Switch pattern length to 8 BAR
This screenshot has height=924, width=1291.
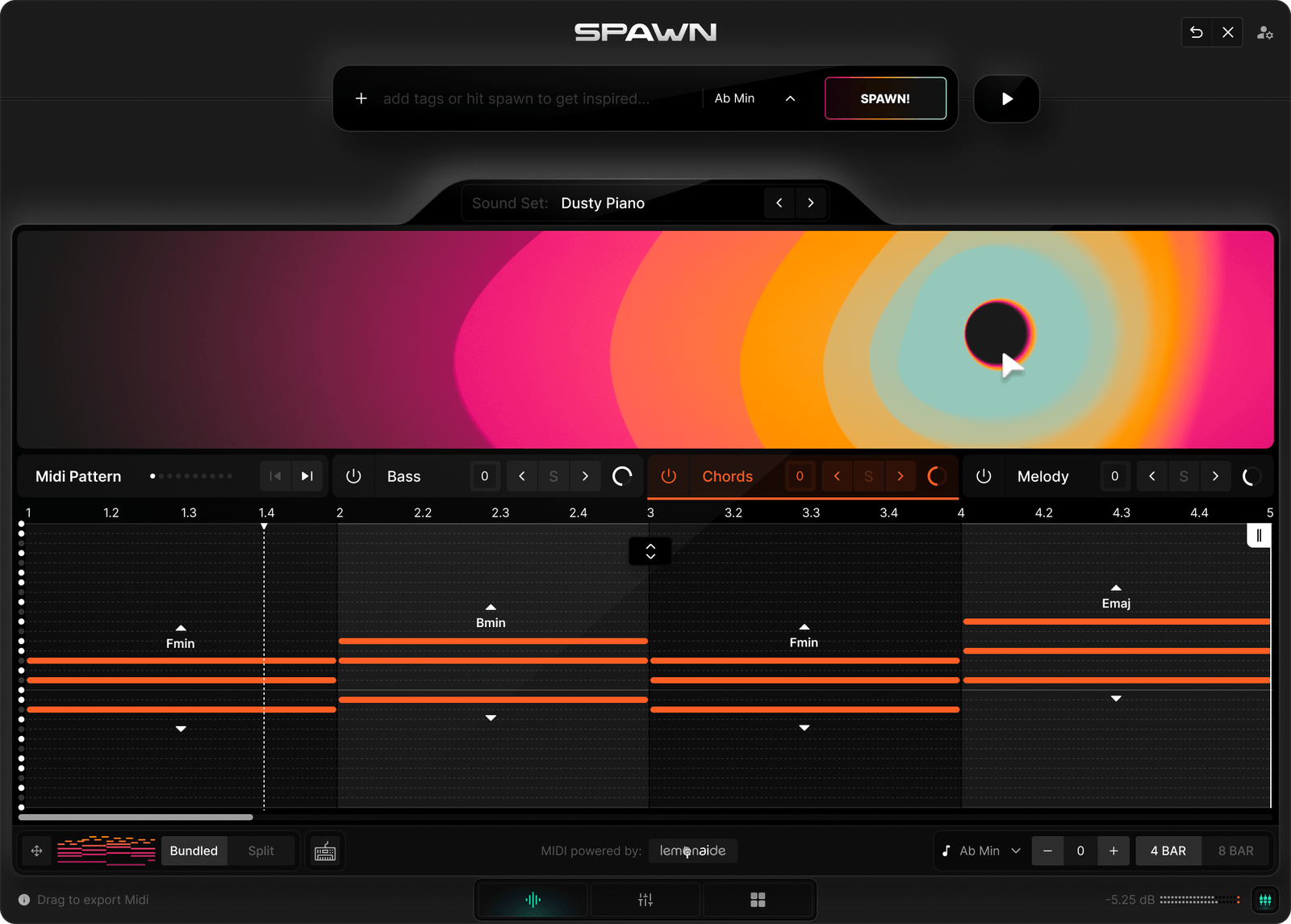(x=1236, y=851)
